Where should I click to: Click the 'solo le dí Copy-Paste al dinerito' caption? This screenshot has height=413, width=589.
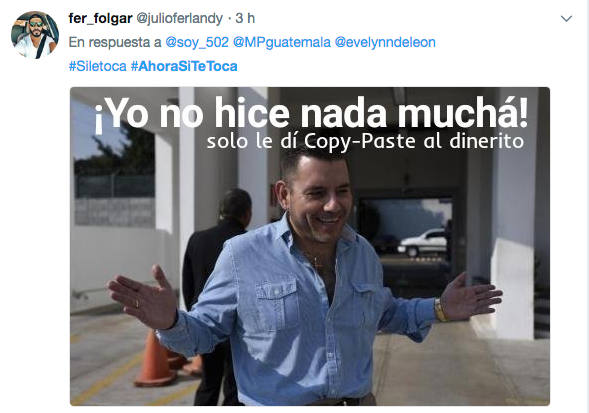(x=365, y=141)
